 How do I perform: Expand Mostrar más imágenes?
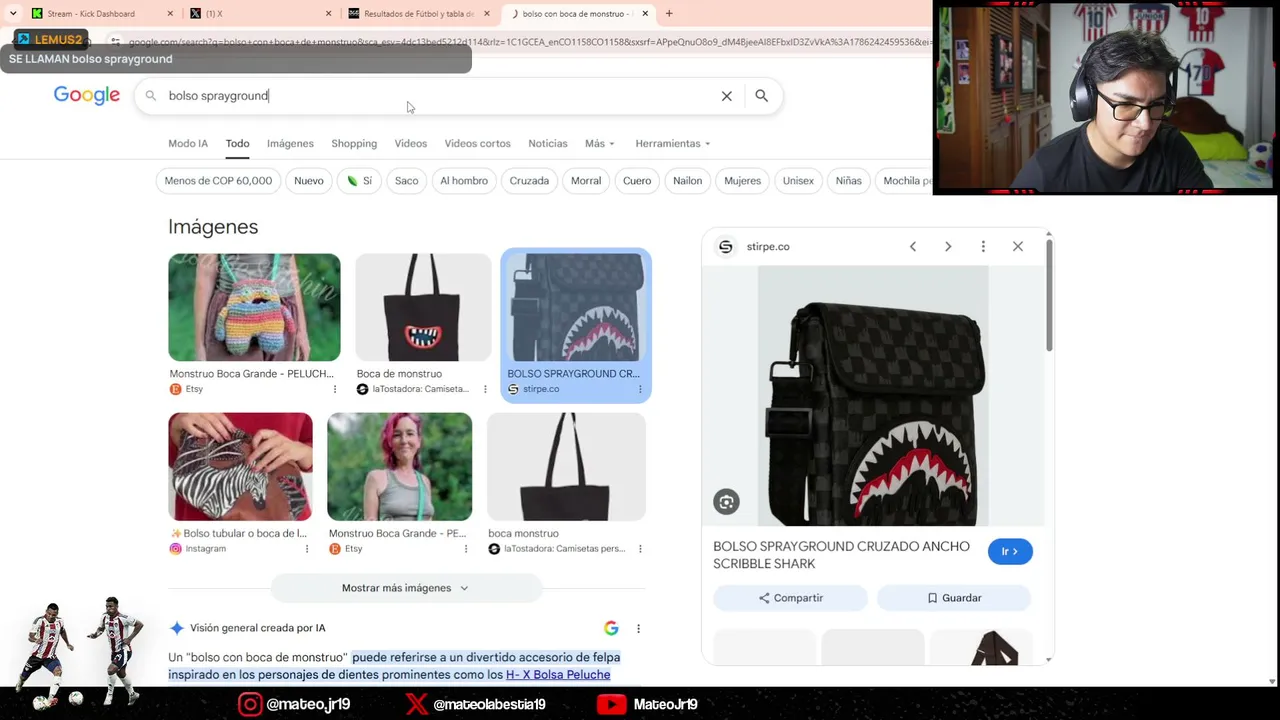(406, 588)
